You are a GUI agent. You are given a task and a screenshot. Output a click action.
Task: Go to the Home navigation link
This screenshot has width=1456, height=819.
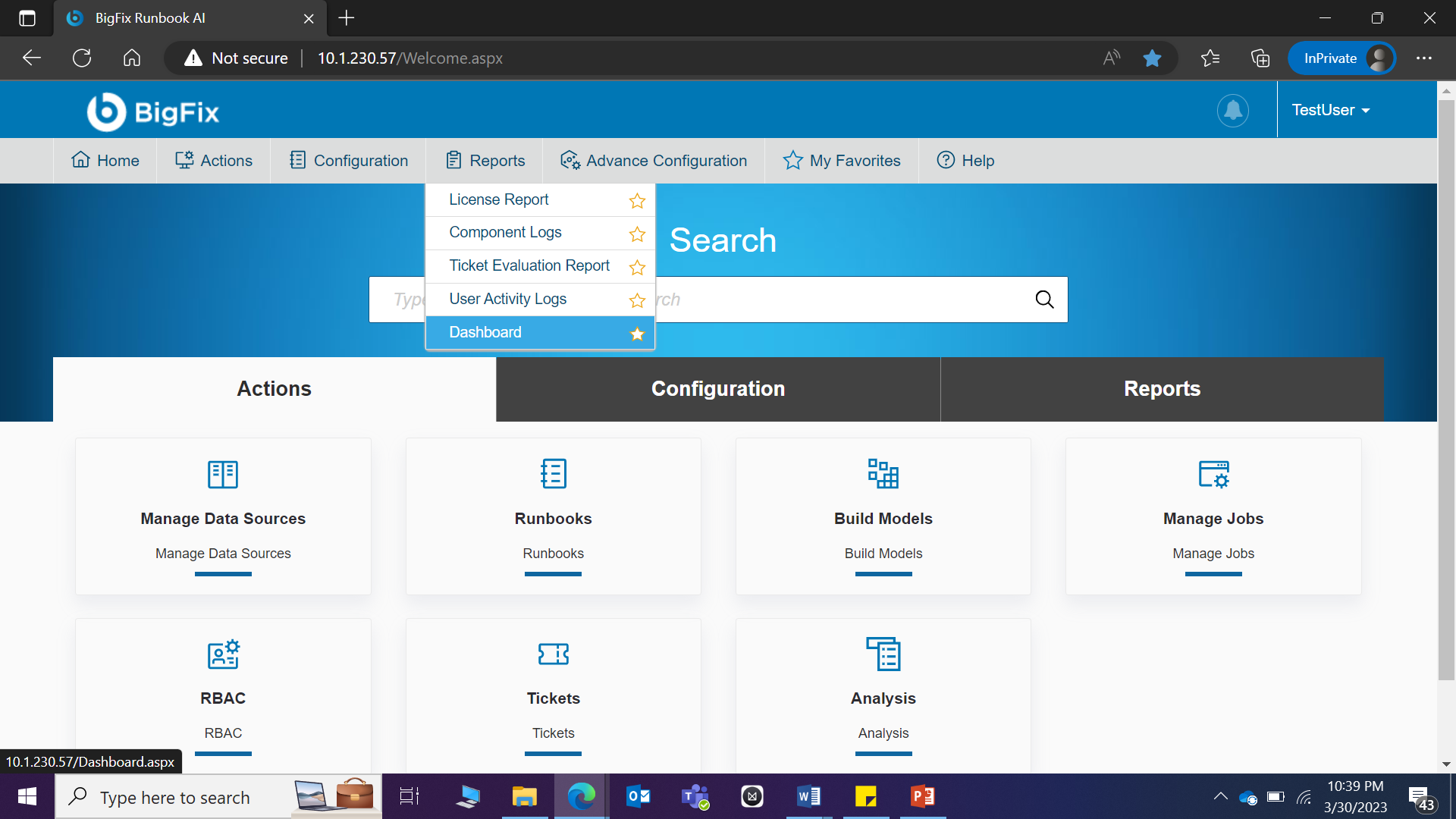pos(105,161)
